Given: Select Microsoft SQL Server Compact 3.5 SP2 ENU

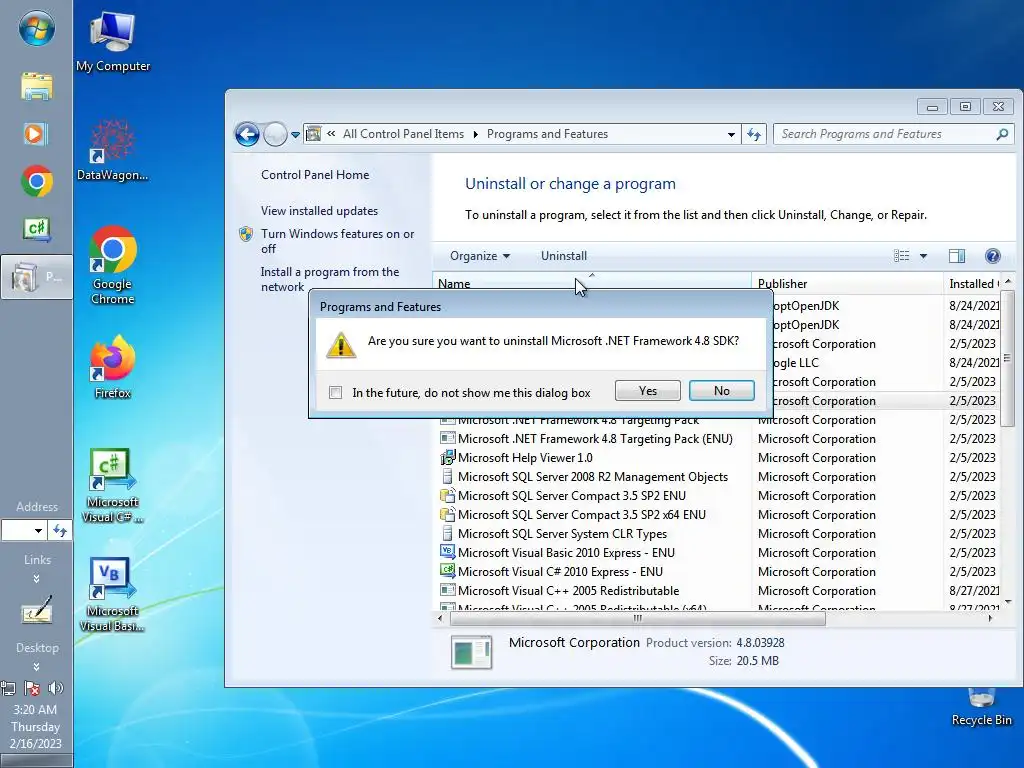Looking at the screenshot, I should [x=717, y=495].
